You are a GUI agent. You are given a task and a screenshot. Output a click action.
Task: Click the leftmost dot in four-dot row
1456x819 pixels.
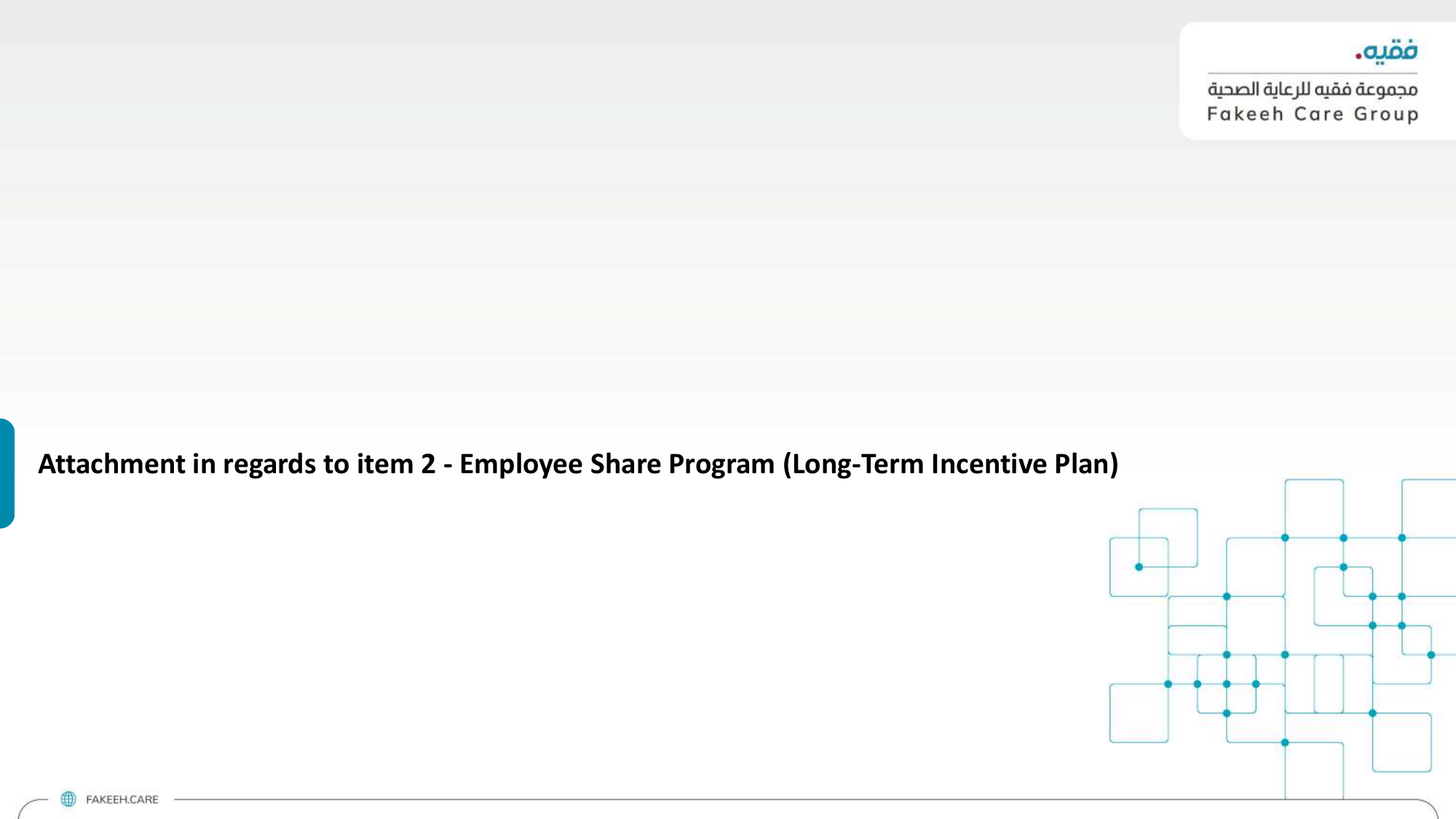tap(1168, 684)
